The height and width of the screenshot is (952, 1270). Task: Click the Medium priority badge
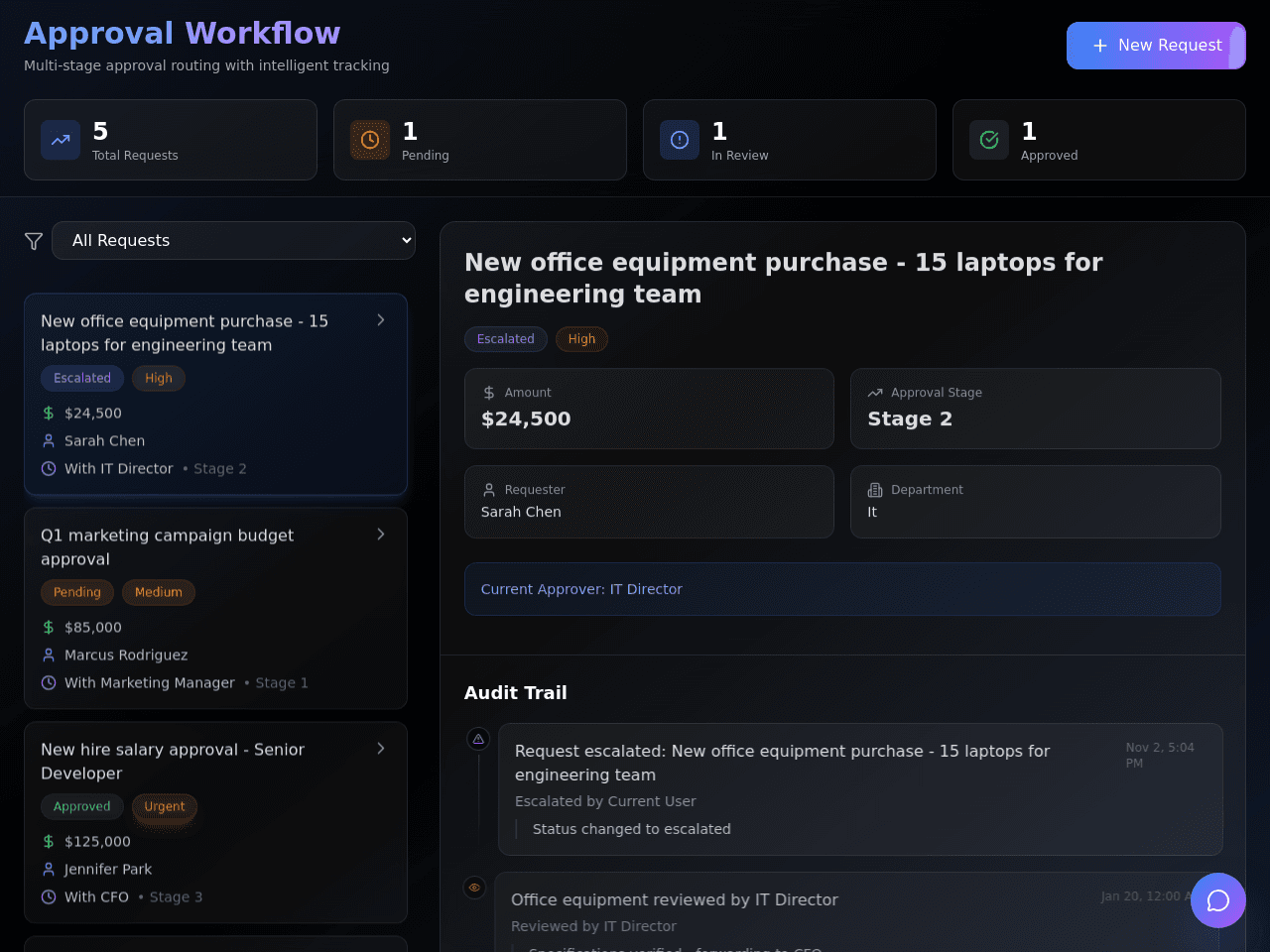(159, 592)
